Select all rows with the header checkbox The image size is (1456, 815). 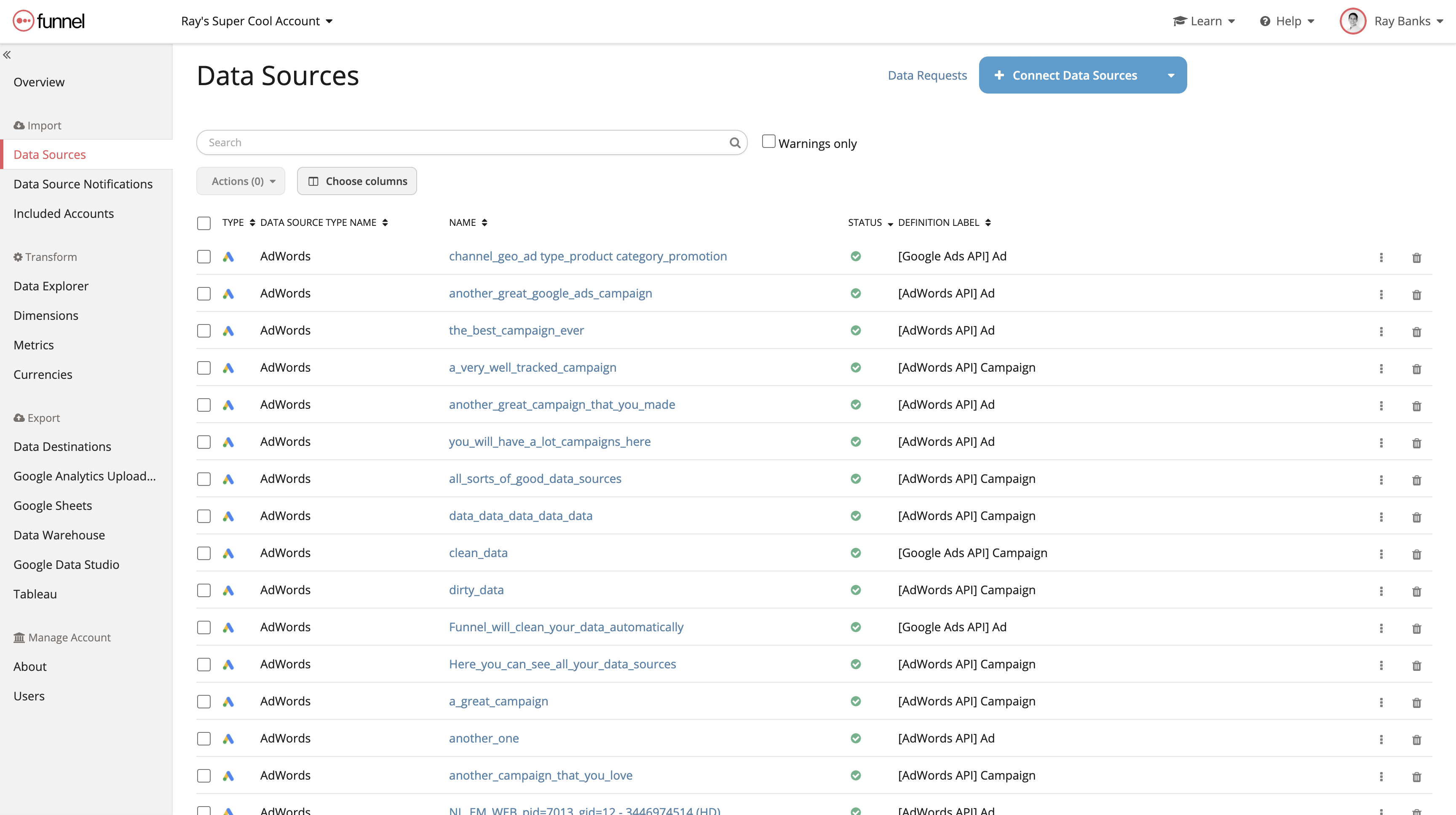click(x=203, y=223)
